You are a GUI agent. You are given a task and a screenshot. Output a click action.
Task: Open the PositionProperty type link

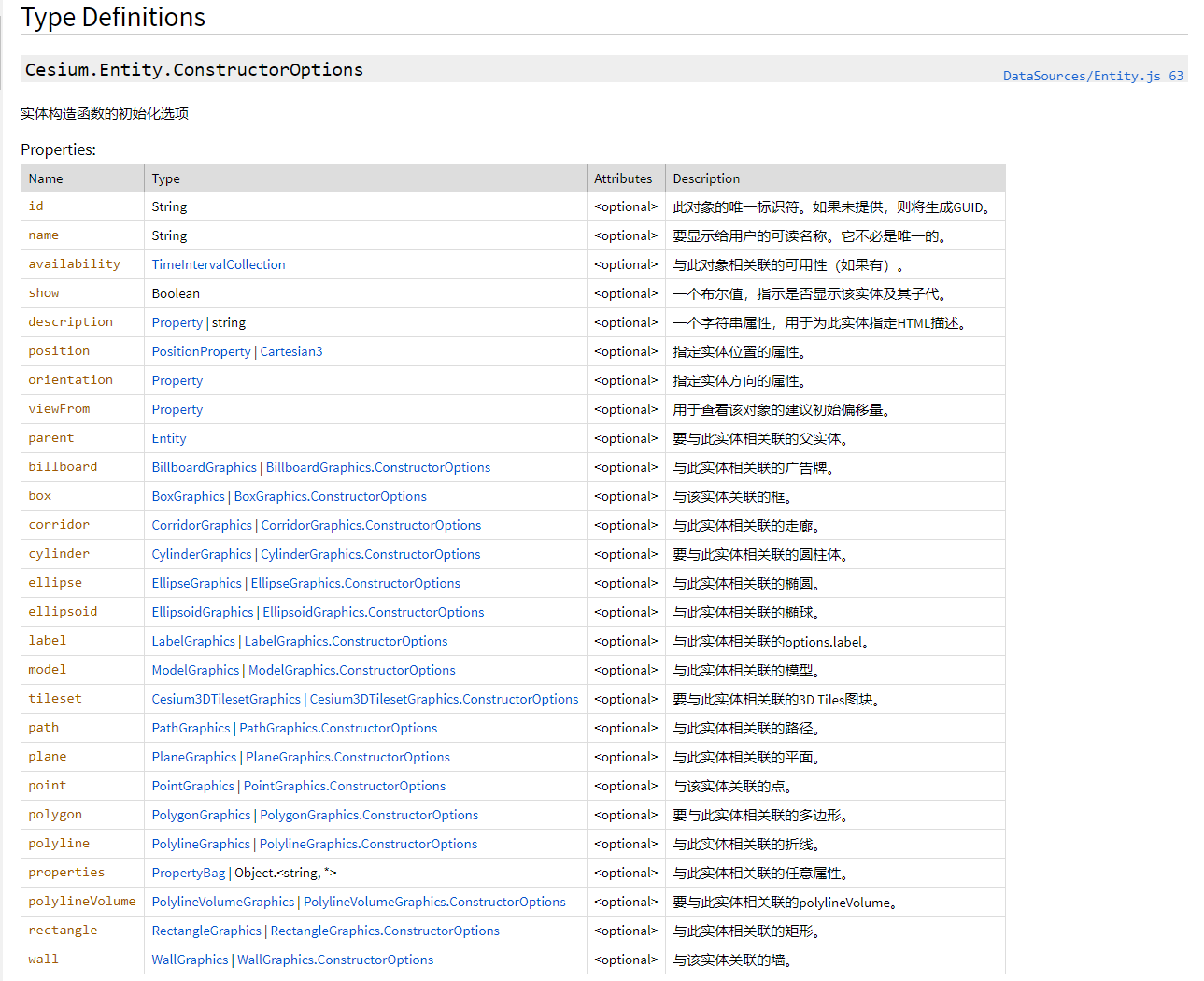pyautogui.click(x=202, y=351)
